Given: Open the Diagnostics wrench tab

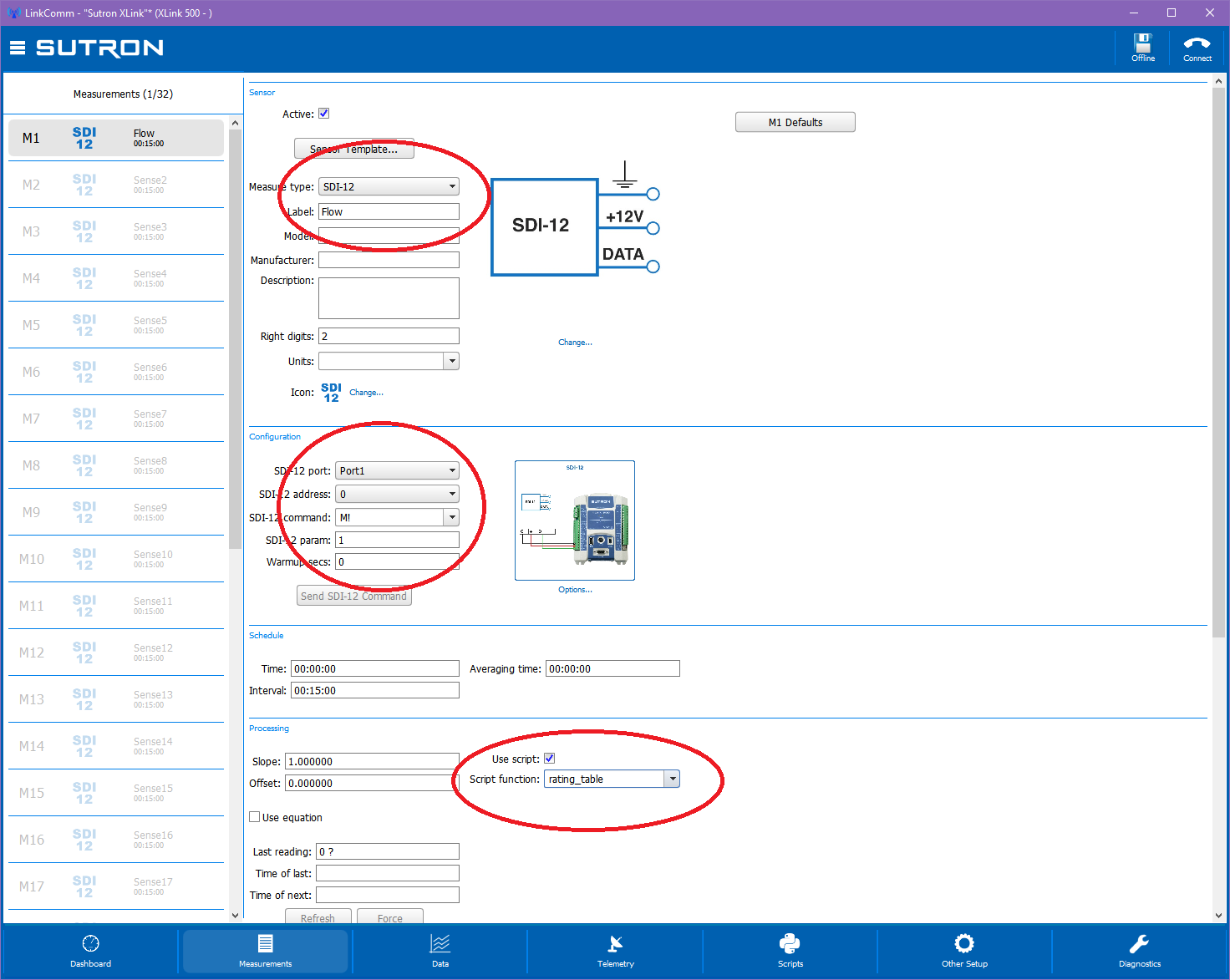Looking at the screenshot, I should (1139, 951).
